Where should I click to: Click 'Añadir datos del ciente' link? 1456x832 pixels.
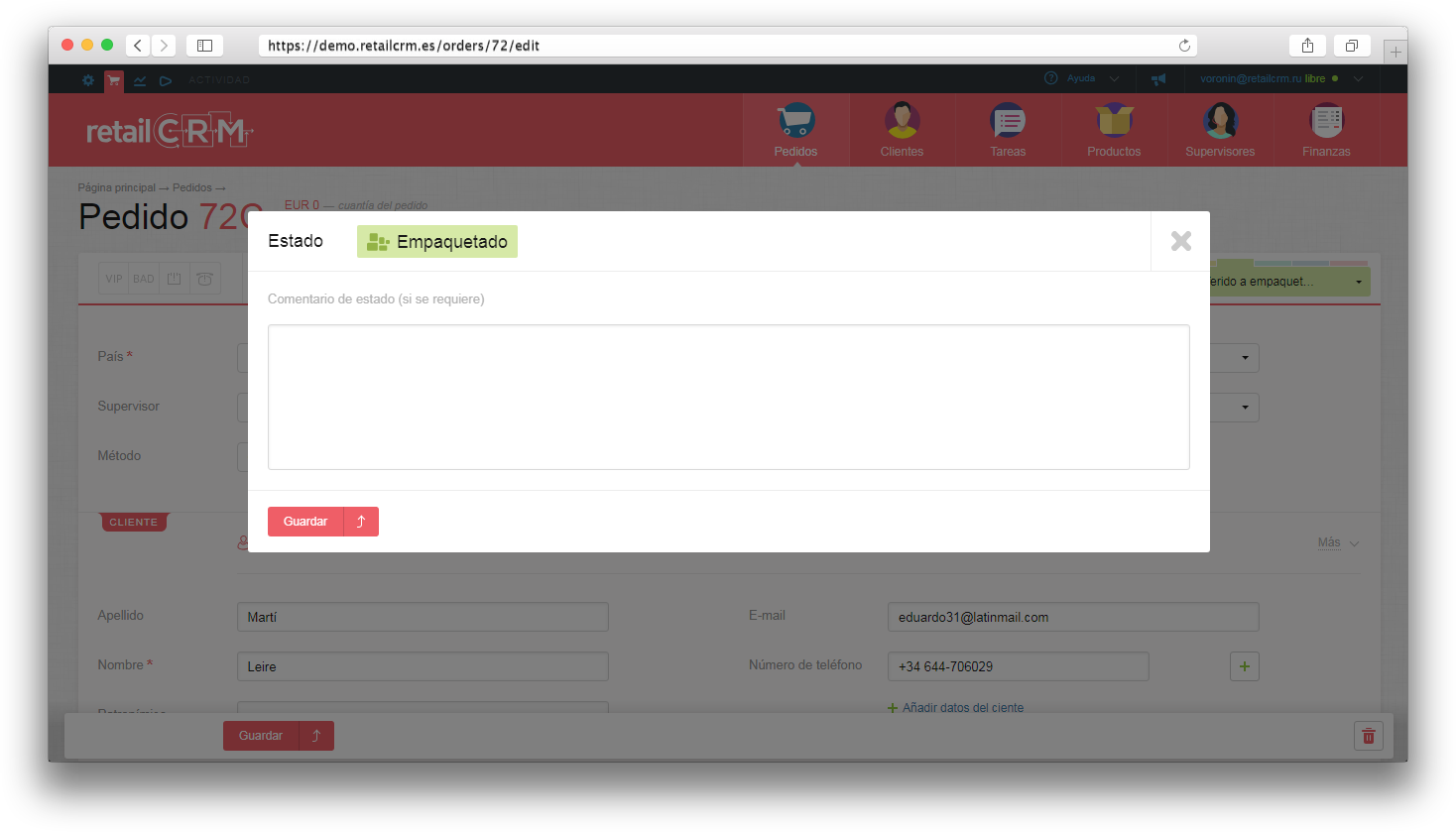pos(956,707)
